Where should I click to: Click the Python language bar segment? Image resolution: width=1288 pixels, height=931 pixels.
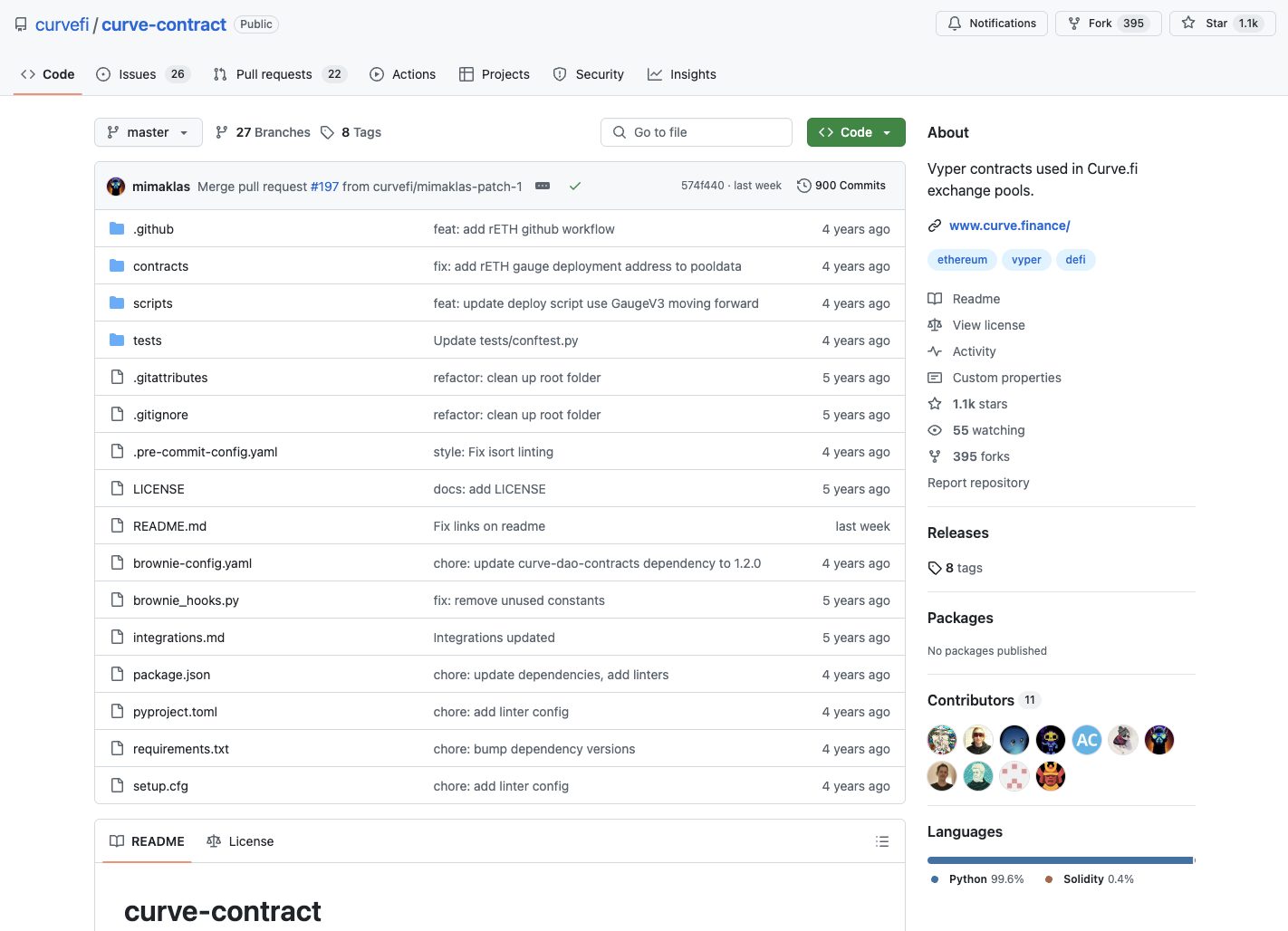1060,860
